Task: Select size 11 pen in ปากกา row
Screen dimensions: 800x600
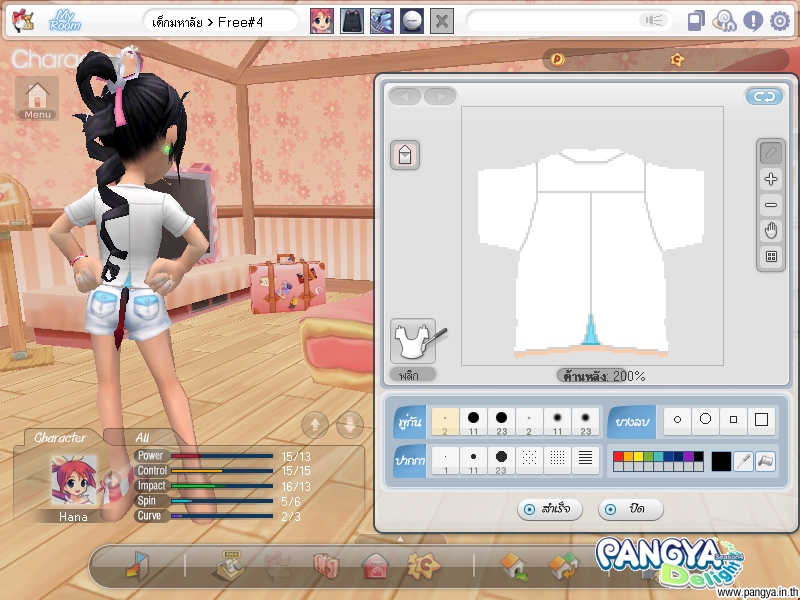Action: click(473, 461)
